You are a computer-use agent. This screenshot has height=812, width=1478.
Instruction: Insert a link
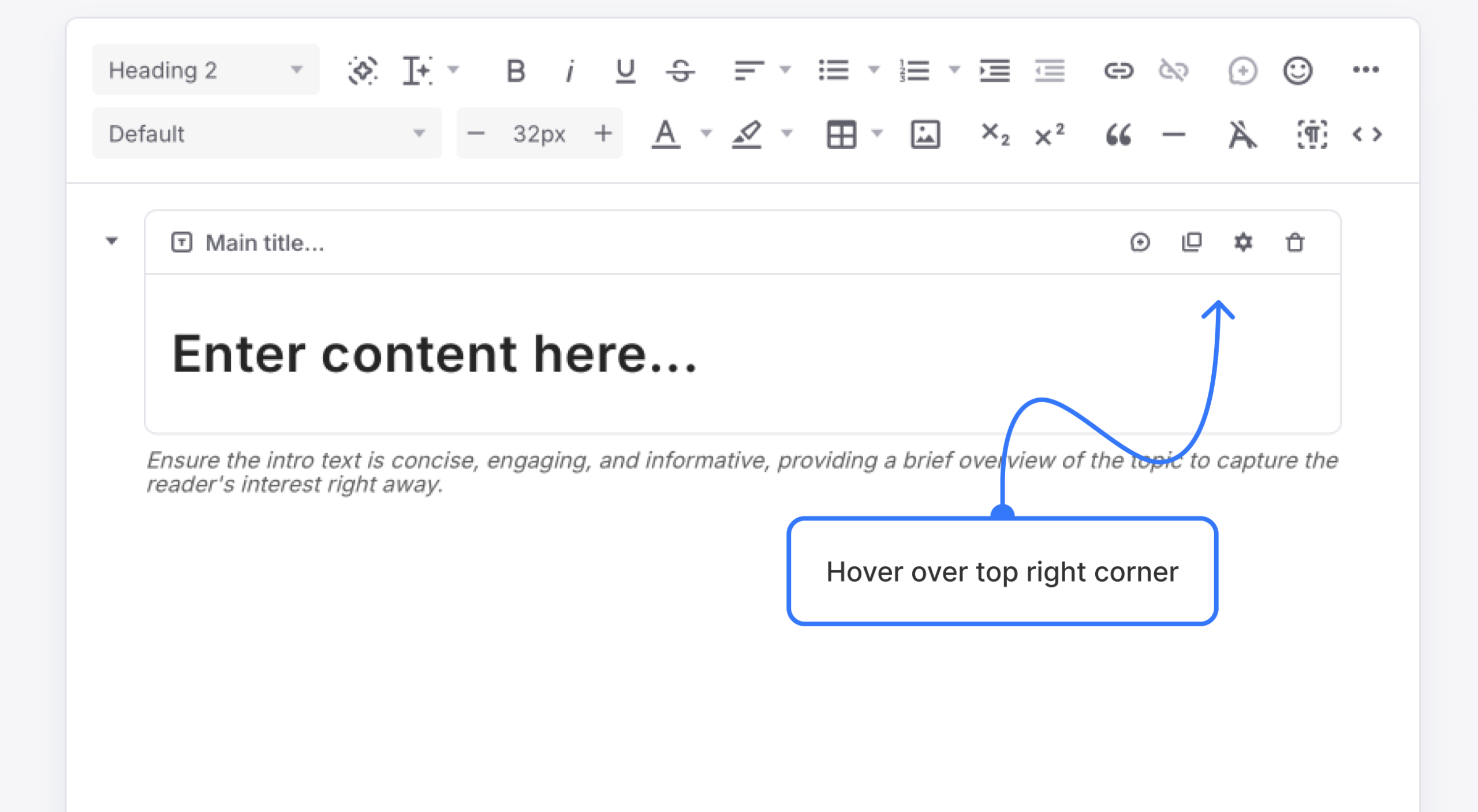pyautogui.click(x=1120, y=70)
